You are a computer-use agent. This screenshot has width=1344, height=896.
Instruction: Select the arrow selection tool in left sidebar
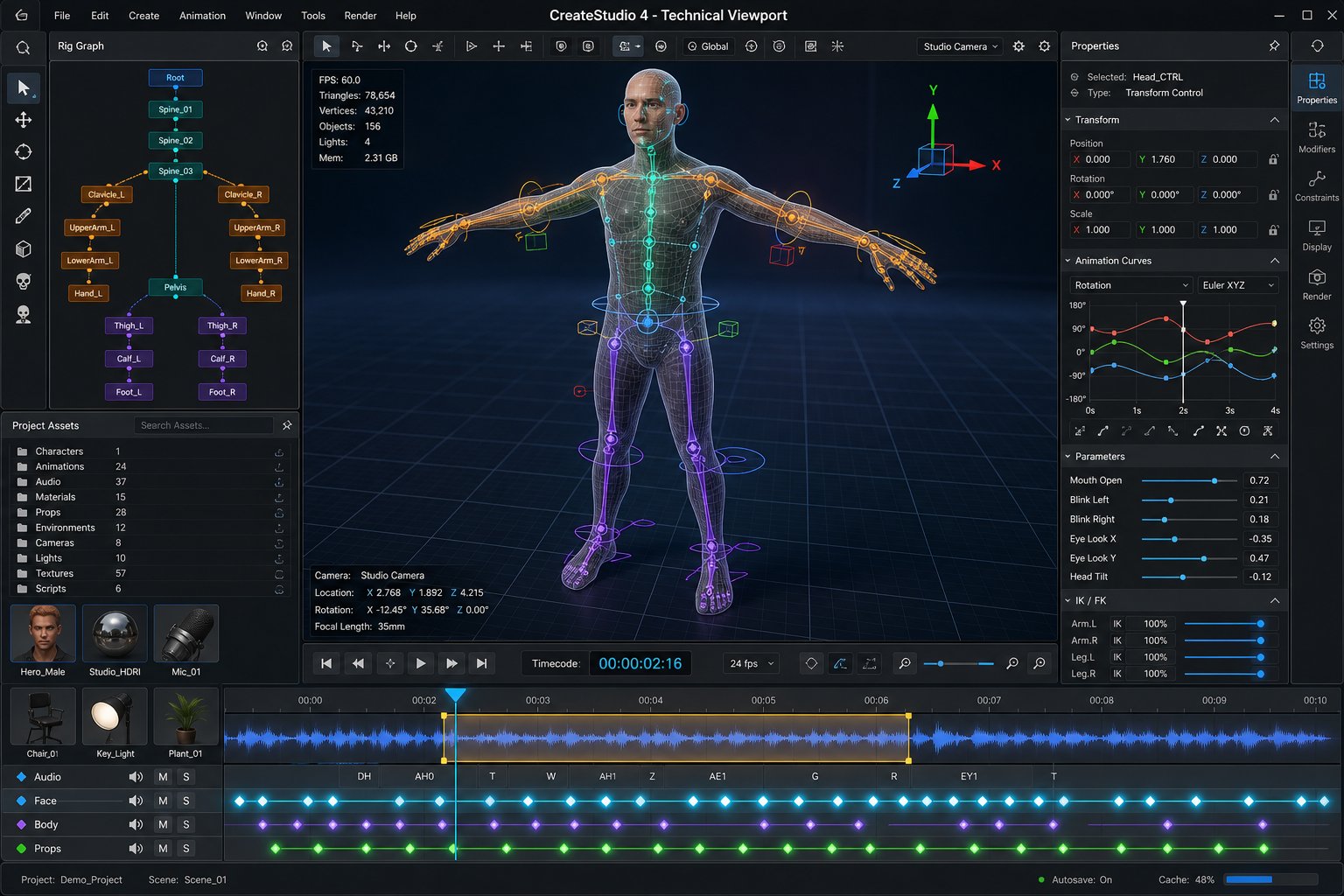pos(24,87)
